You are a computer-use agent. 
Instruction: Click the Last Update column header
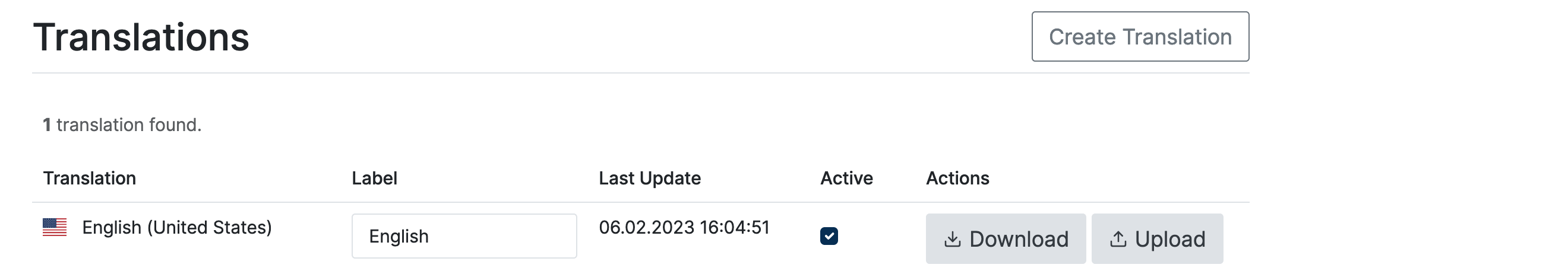coord(650,178)
